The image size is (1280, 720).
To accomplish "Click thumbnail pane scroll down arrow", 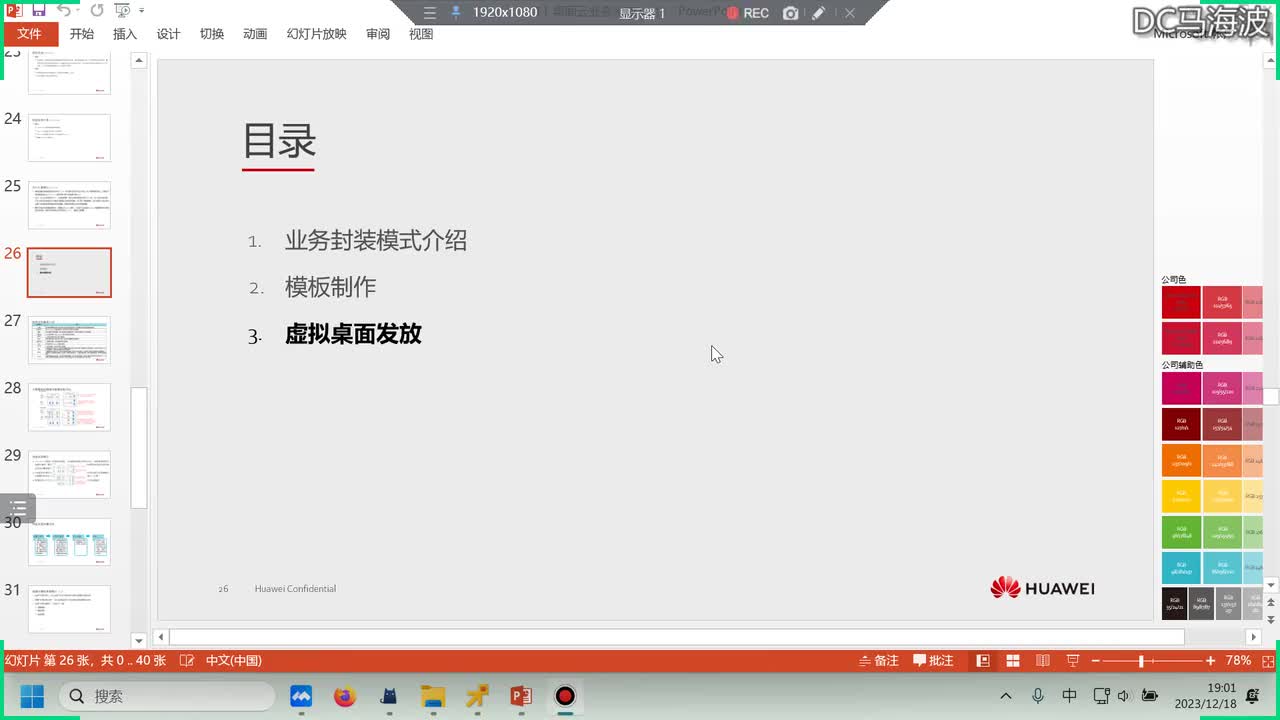I will (139, 640).
